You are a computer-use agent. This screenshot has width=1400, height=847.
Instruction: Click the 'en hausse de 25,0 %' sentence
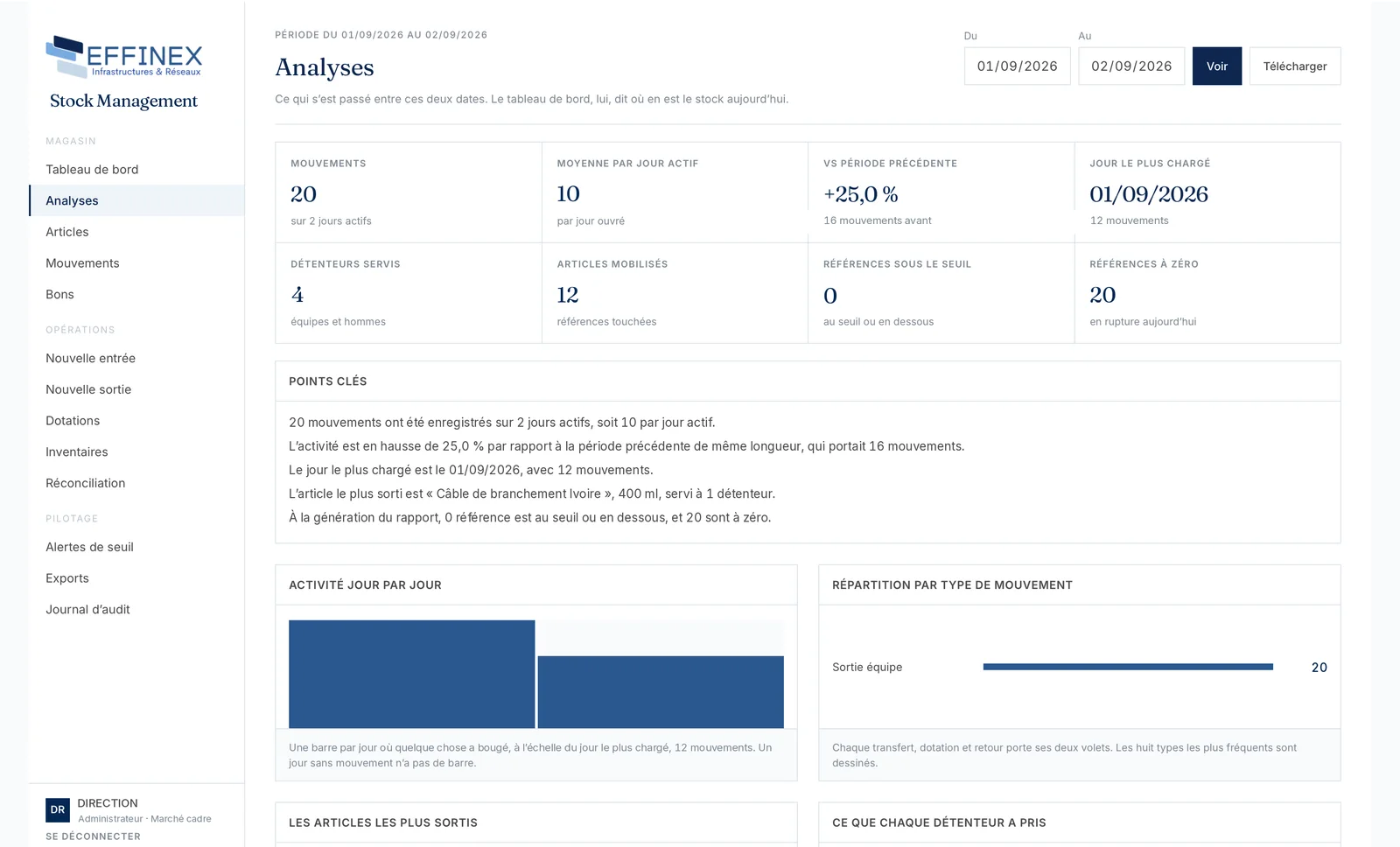[x=626, y=446]
